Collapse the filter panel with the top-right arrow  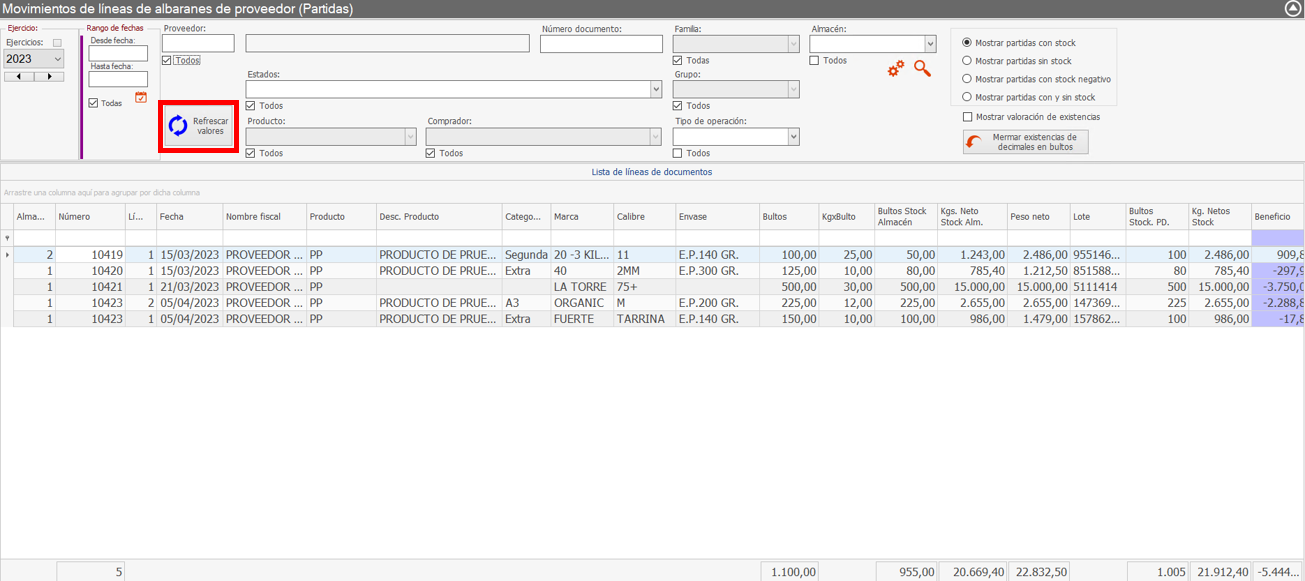point(1292,8)
